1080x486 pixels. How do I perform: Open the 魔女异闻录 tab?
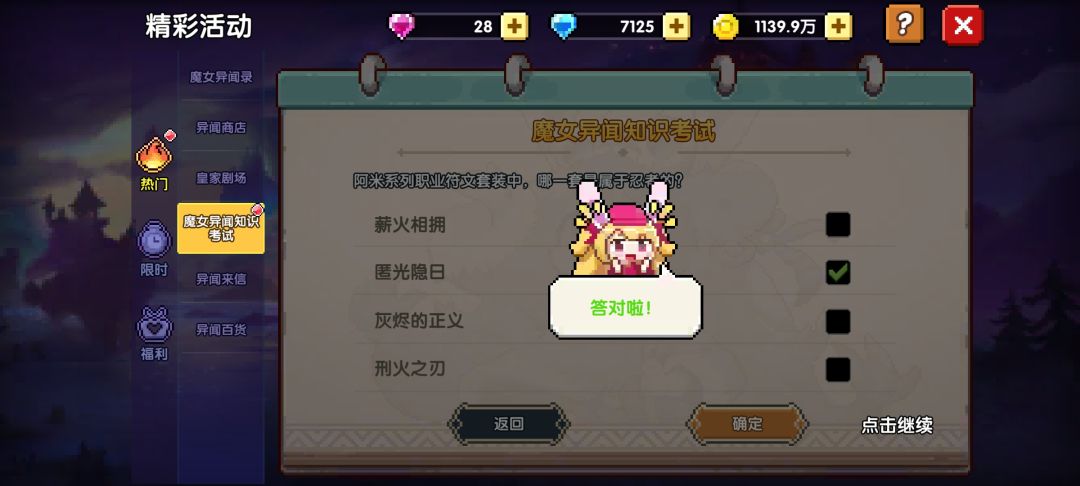point(221,77)
